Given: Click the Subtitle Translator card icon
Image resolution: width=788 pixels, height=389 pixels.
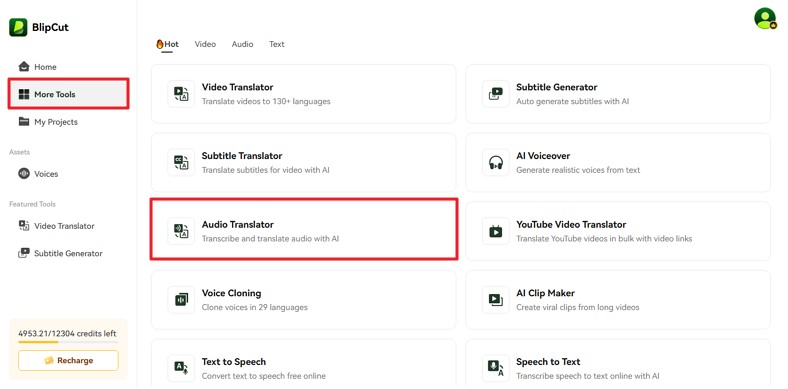Looking at the screenshot, I should [x=181, y=162].
